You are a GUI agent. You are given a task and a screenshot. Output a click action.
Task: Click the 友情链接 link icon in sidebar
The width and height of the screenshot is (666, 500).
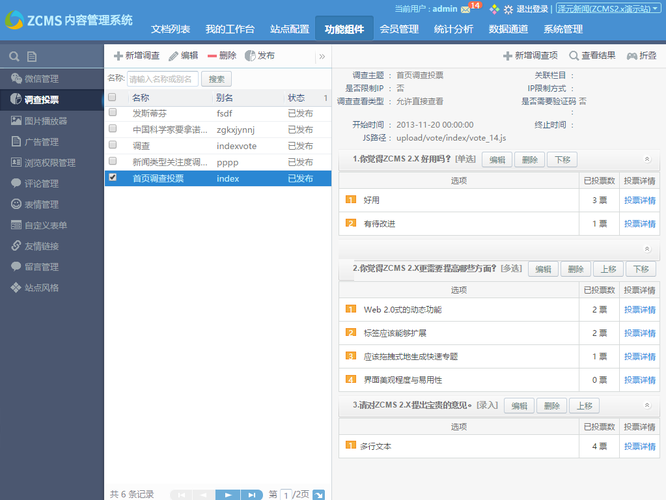point(16,246)
